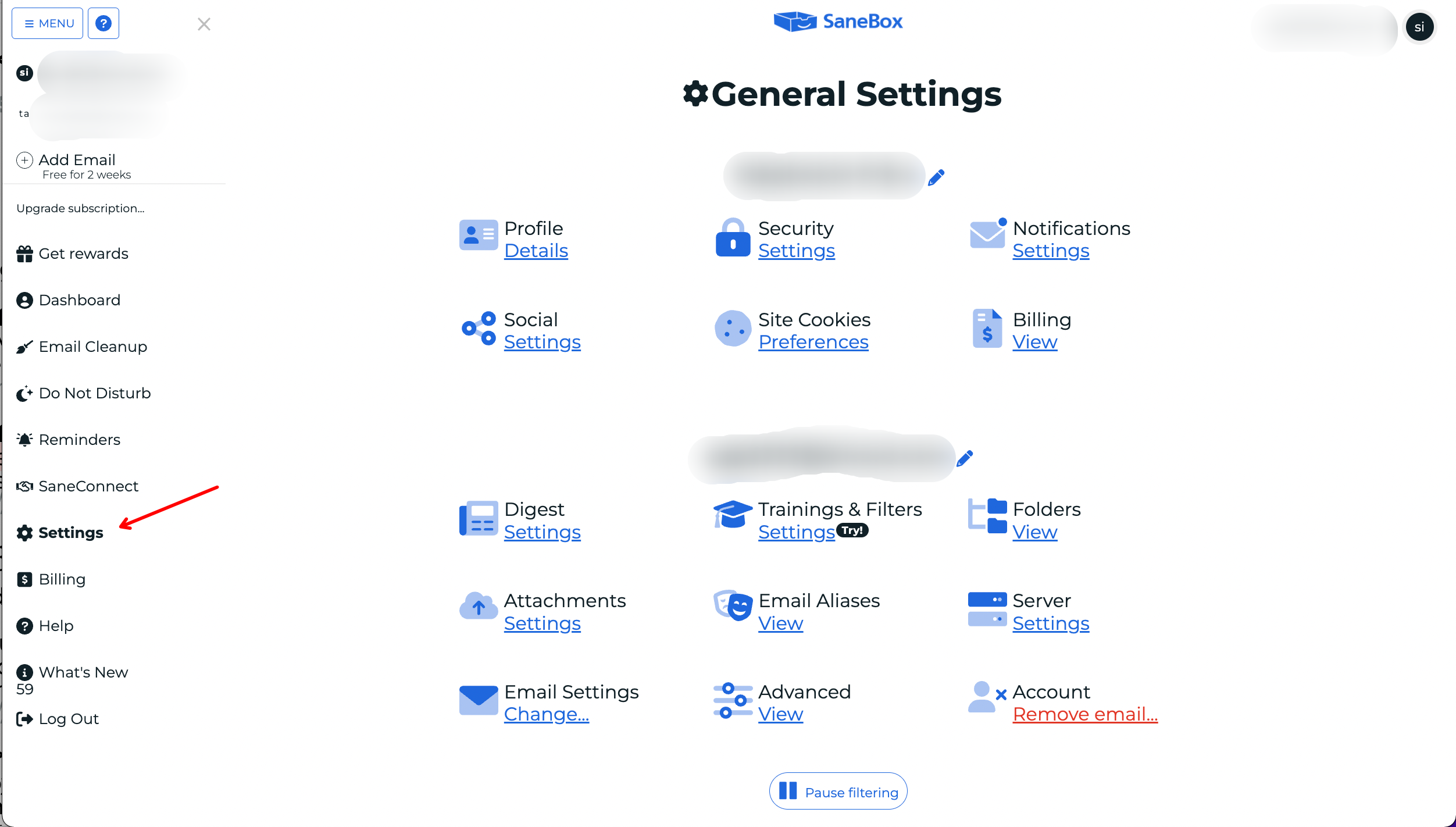The height and width of the screenshot is (827, 1456).
Task: Click the pencil icon beside the second blurred email
Action: tap(965, 459)
